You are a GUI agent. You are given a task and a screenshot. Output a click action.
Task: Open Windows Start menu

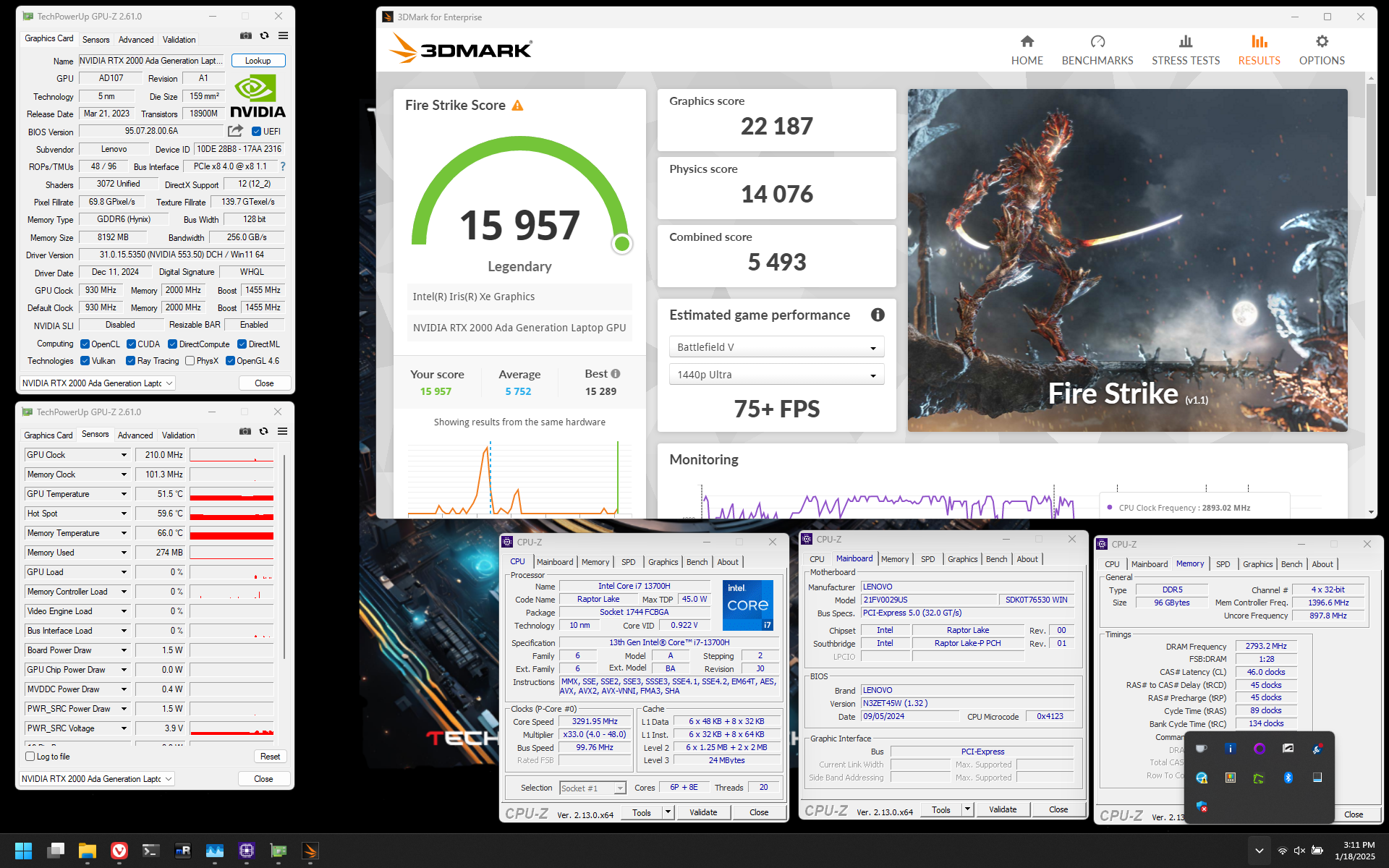(x=23, y=851)
